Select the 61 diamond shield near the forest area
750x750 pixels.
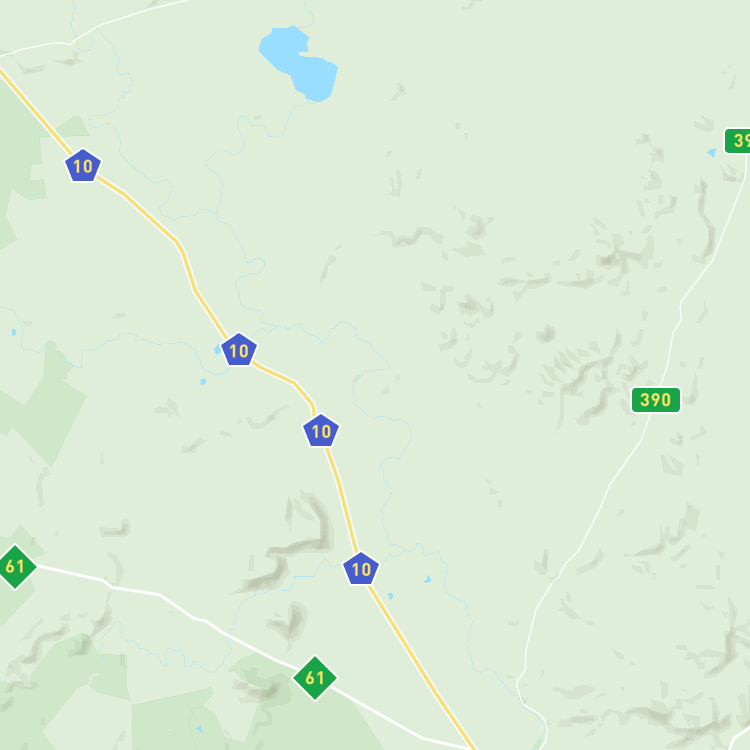pos(315,678)
